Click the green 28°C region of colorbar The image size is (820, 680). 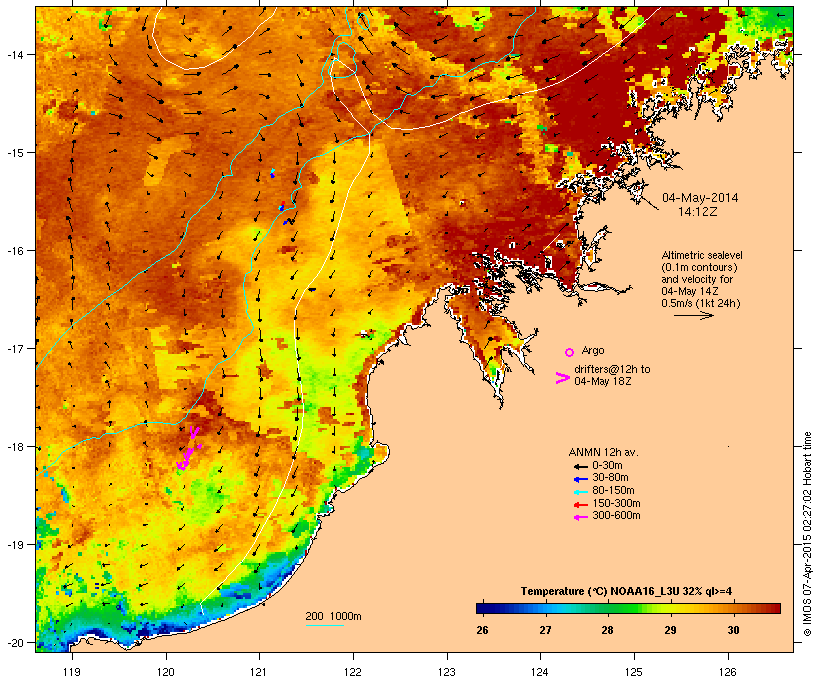point(608,608)
